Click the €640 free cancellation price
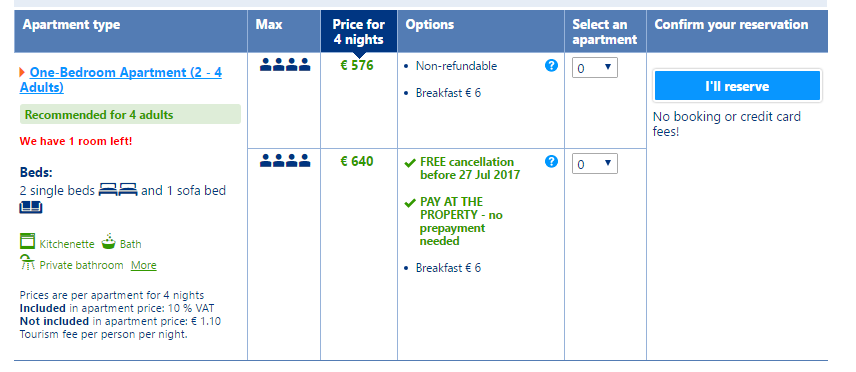856x372 pixels. click(x=357, y=161)
